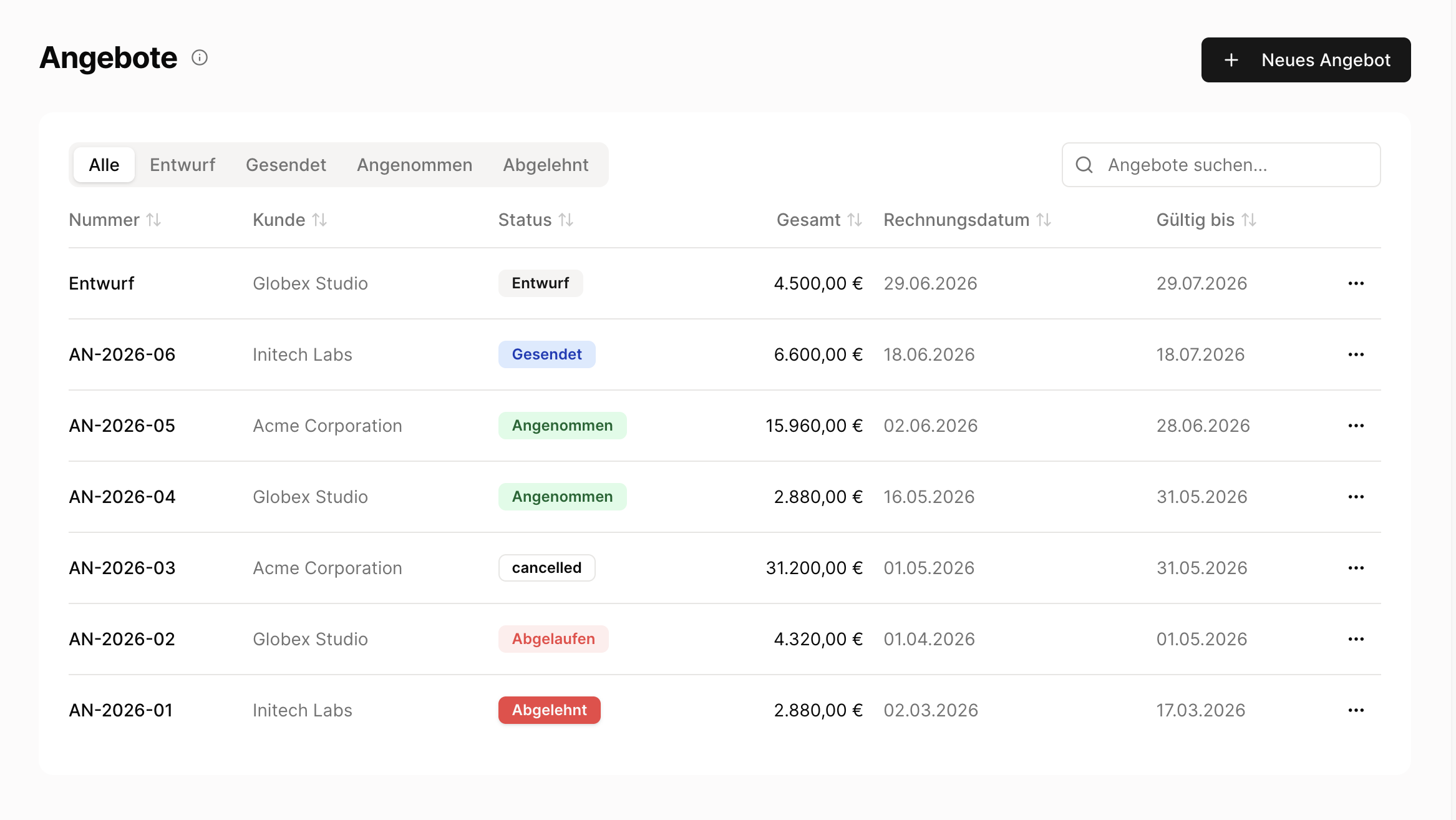Open the draft offer numbered Entwurf
The image size is (1456, 820).
102,283
